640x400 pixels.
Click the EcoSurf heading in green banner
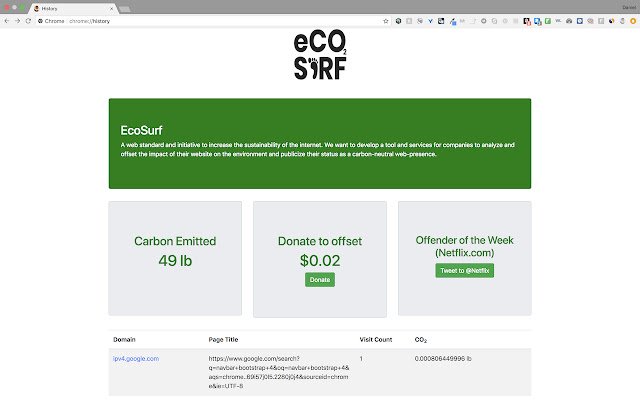tap(141, 131)
